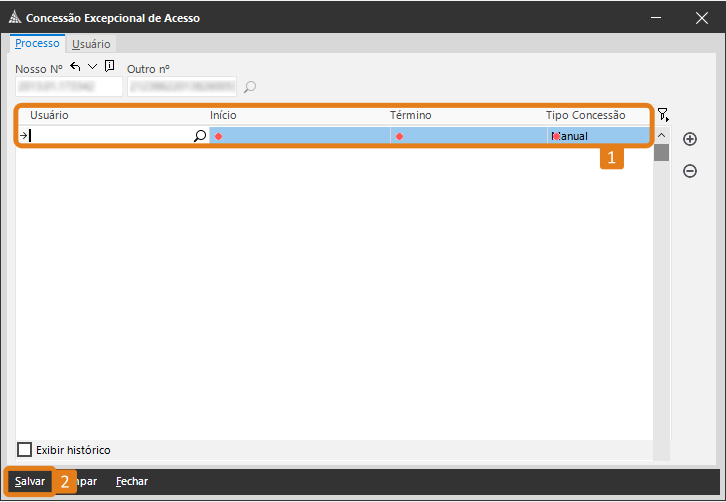
Task: Click the magnifier in the Usuário cell
Action: [200, 136]
